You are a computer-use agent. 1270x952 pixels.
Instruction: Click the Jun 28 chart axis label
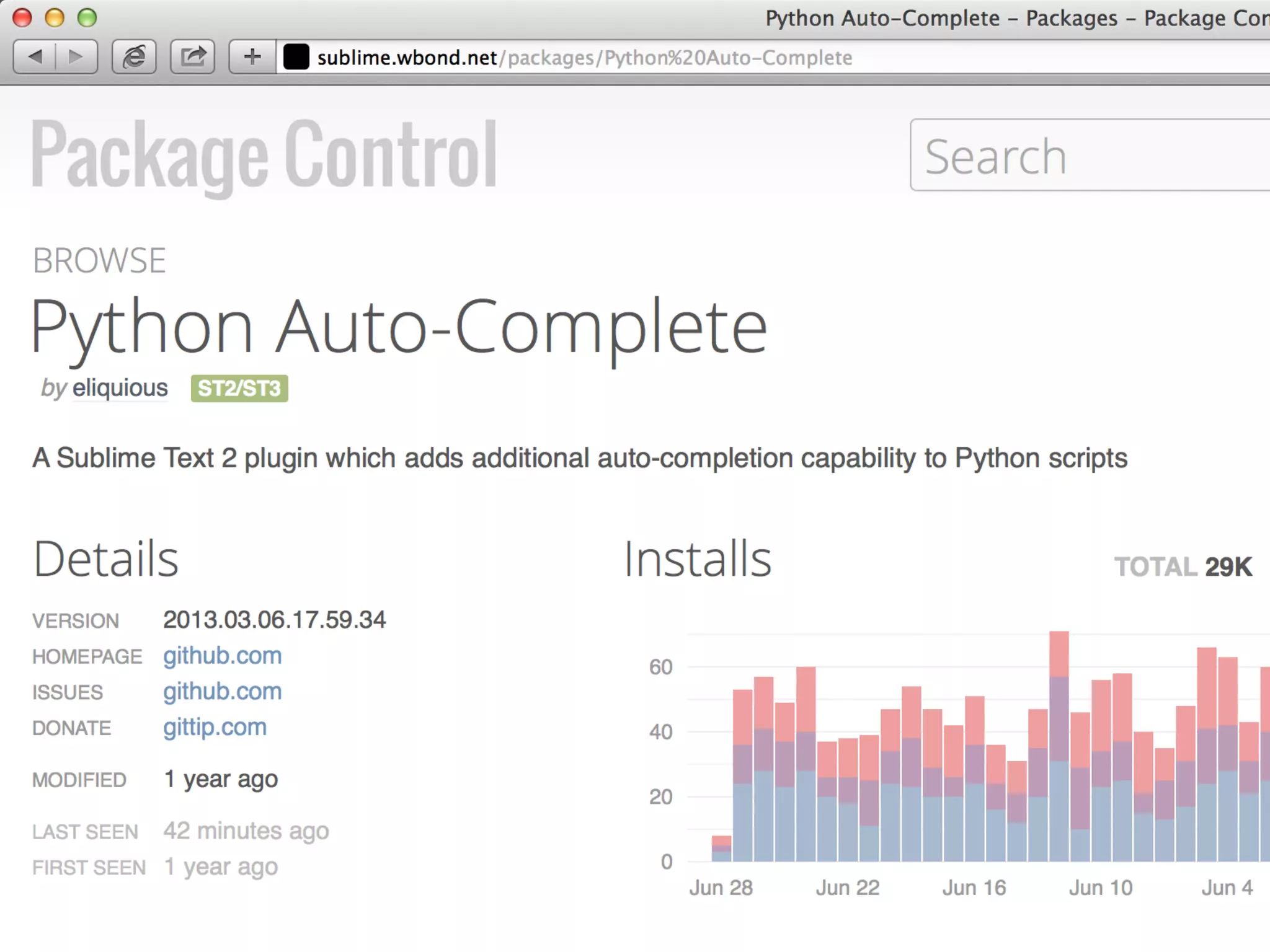click(x=721, y=888)
